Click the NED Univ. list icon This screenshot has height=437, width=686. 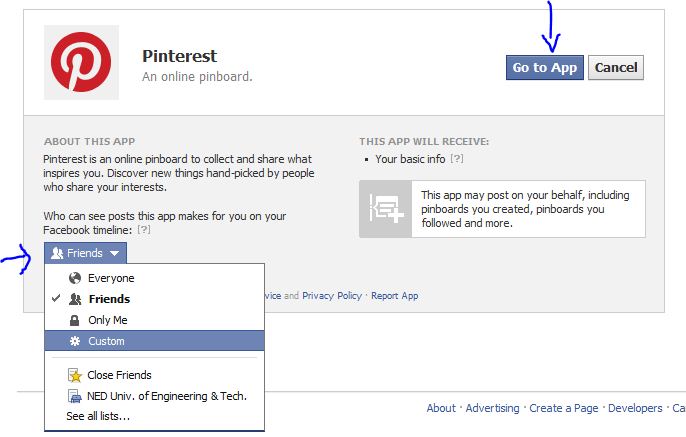point(75,396)
